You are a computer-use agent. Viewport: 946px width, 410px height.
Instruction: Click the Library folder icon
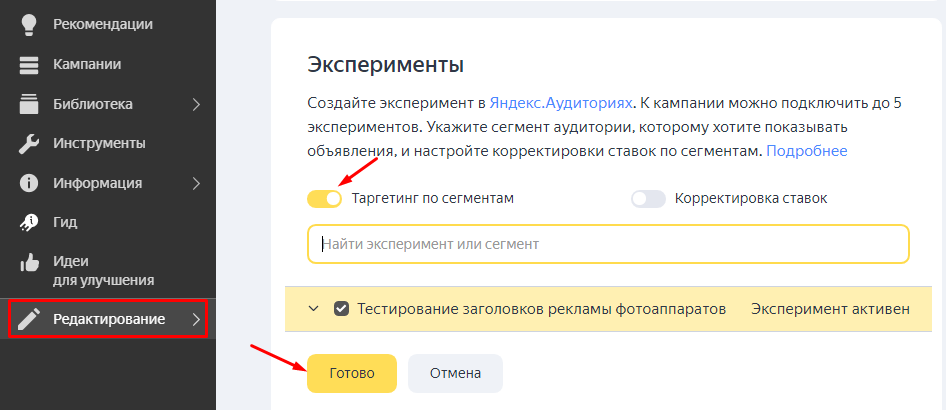pos(29,104)
